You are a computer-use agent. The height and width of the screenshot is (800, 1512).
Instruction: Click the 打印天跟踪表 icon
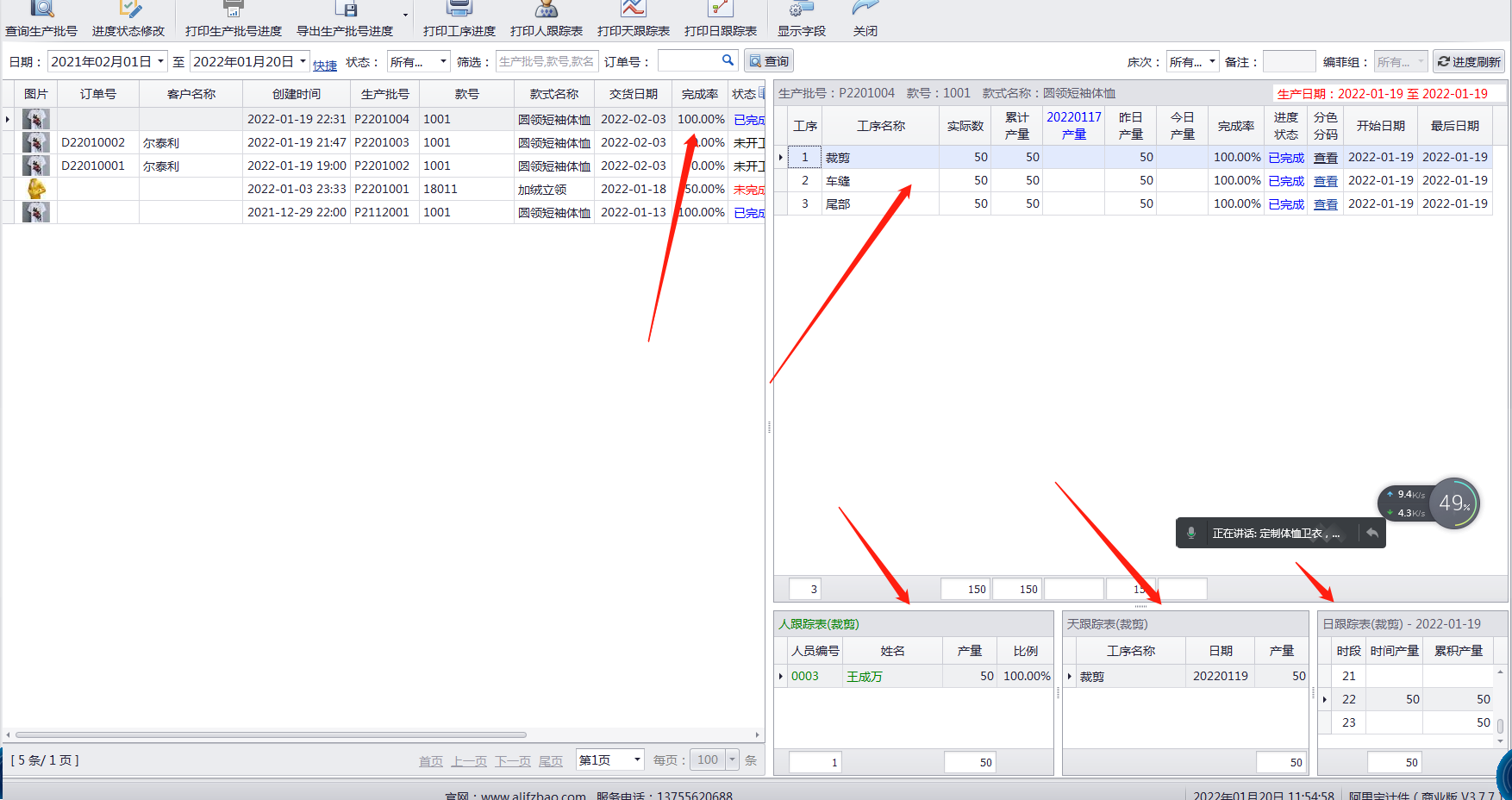tap(633, 17)
